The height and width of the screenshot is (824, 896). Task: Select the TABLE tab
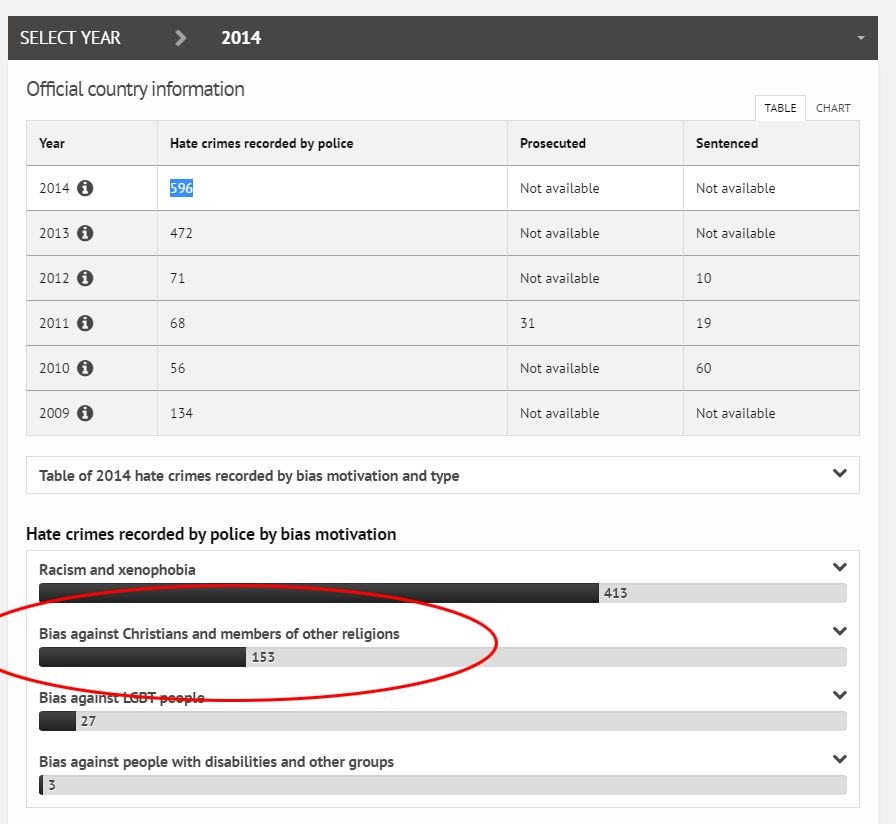[x=780, y=108]
